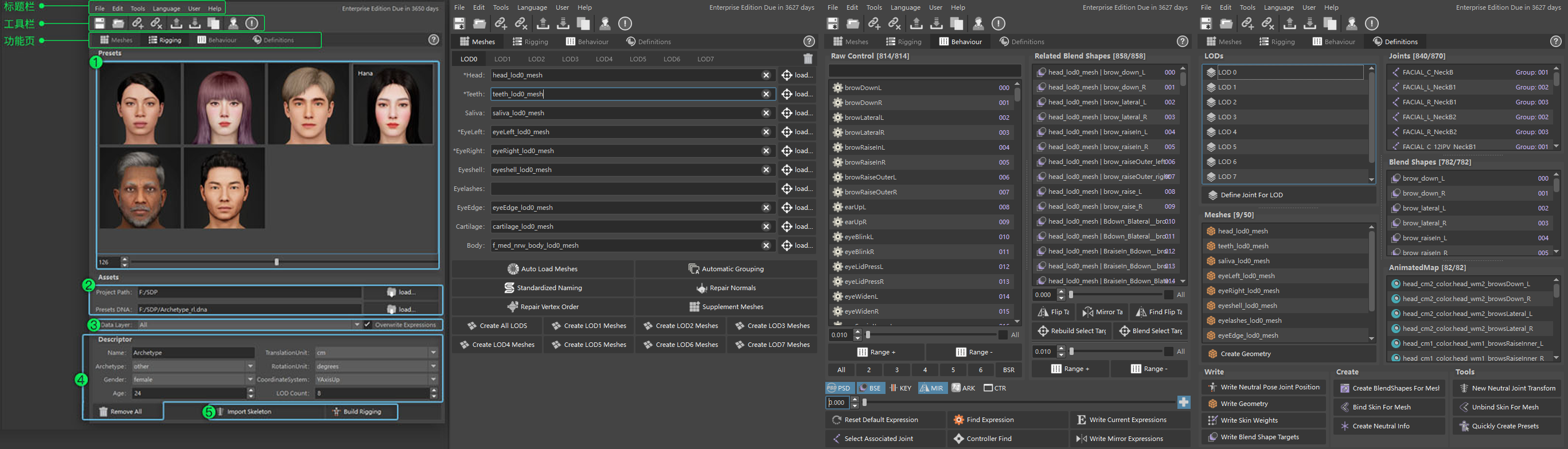Open the Data Layer dropdown

pos(357,325)
